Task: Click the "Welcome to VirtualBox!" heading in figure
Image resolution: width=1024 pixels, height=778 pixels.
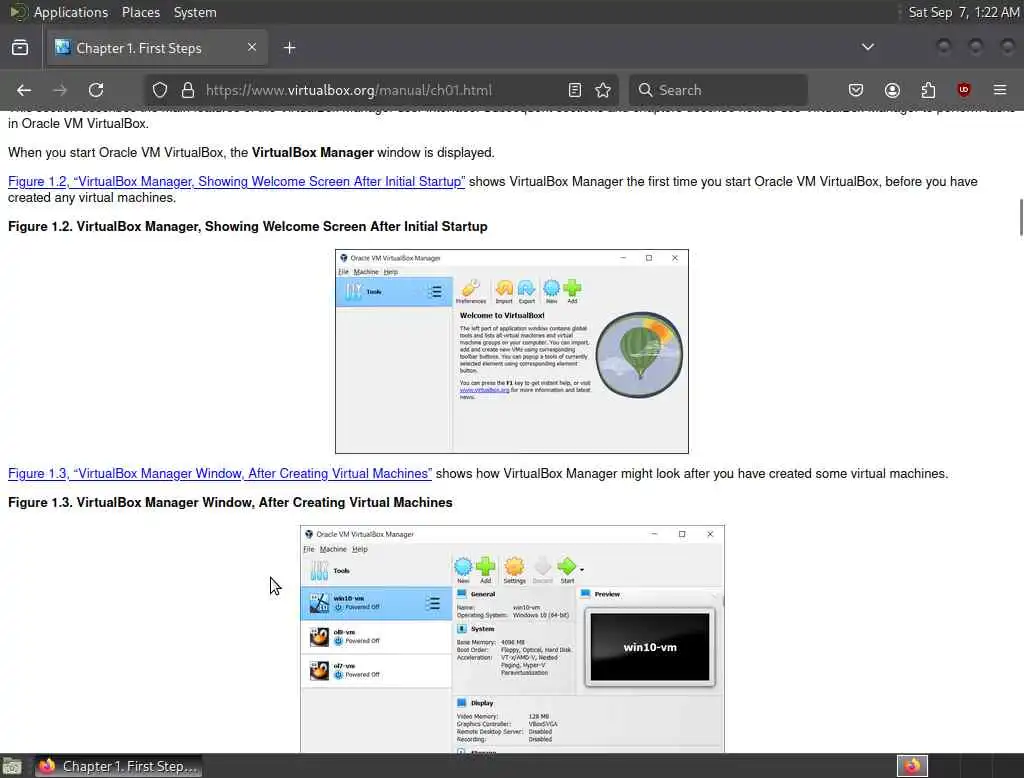Action: tap(502, 316)
